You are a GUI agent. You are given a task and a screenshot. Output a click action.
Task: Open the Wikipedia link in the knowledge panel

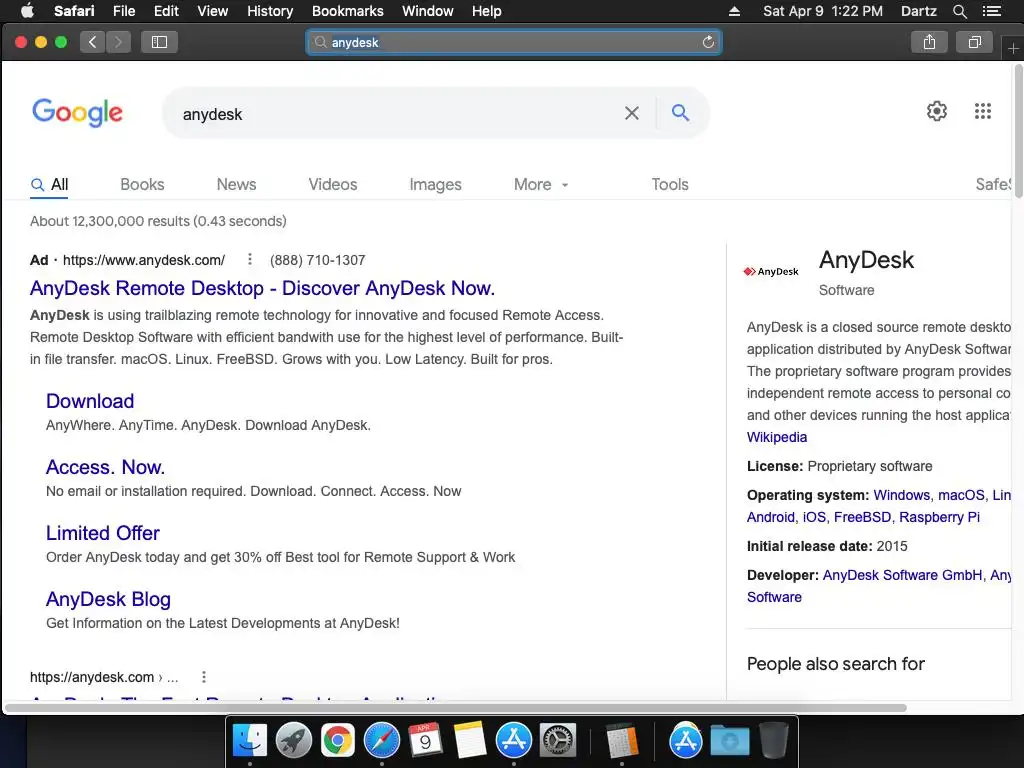click(x=776, y=437)
